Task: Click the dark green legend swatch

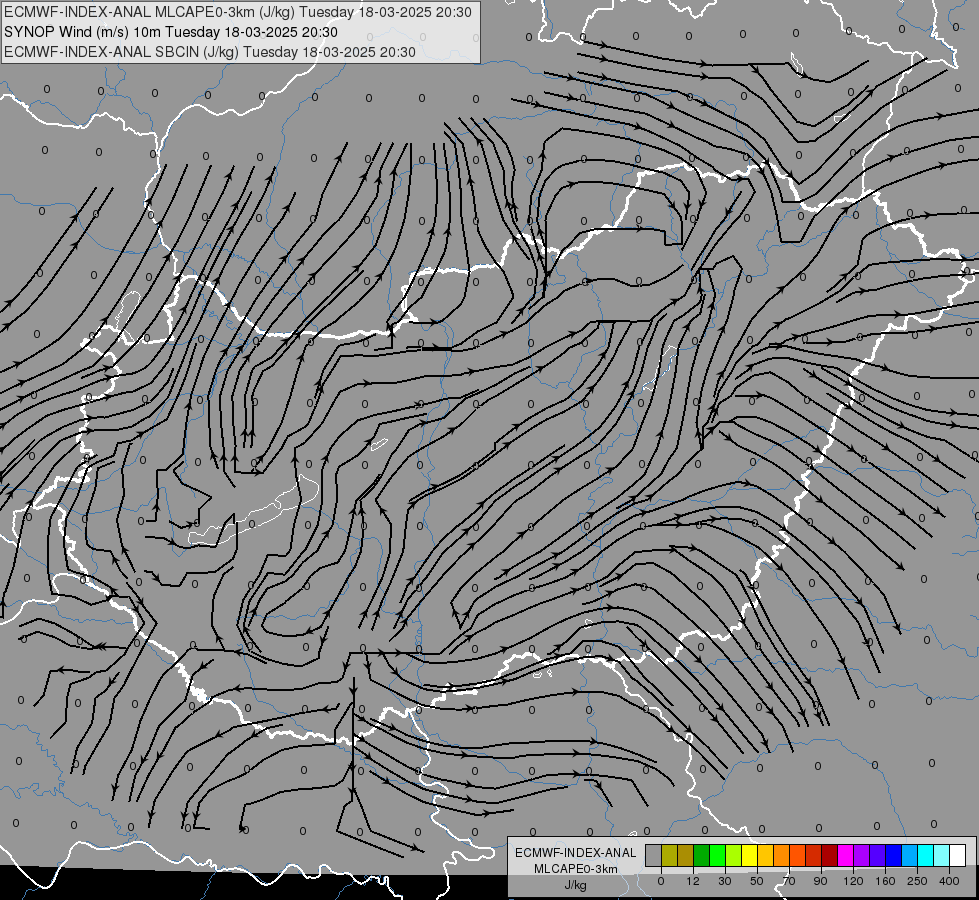Action: pos(702,855)
